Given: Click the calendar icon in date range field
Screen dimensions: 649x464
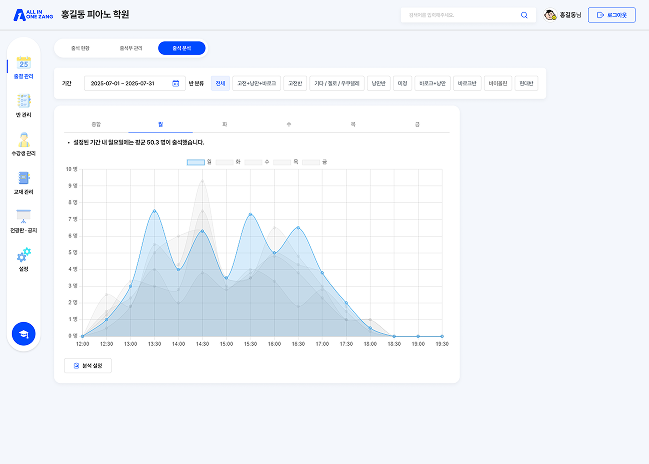Looking at the screenshot, I should [175, 83].
